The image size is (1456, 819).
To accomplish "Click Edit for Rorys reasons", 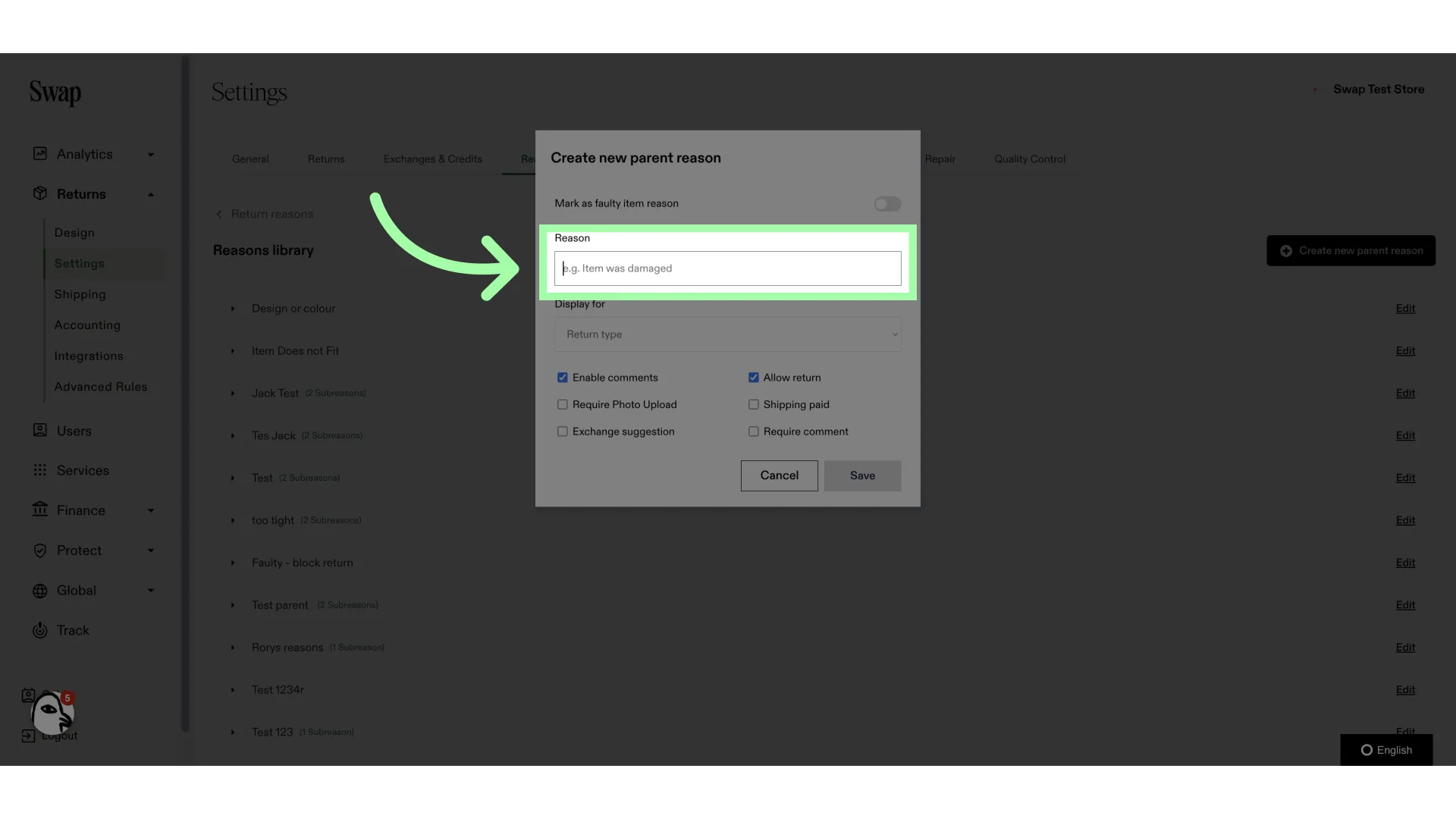I will pos(1405,648).
